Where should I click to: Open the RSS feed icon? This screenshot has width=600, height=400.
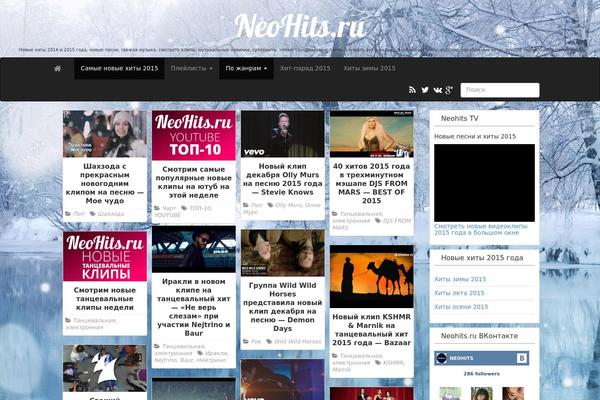[412, 90]
